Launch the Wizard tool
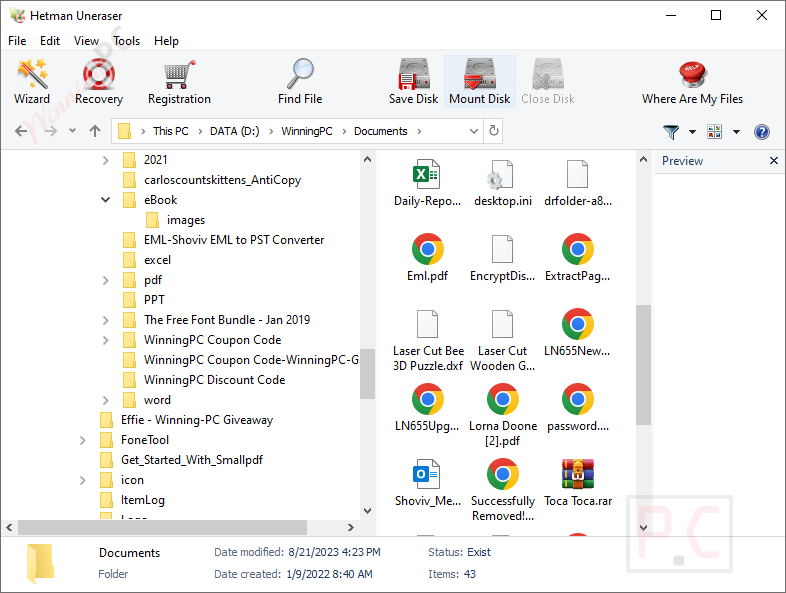The height and width of the screenshot is (593, 786). (32, 81)
